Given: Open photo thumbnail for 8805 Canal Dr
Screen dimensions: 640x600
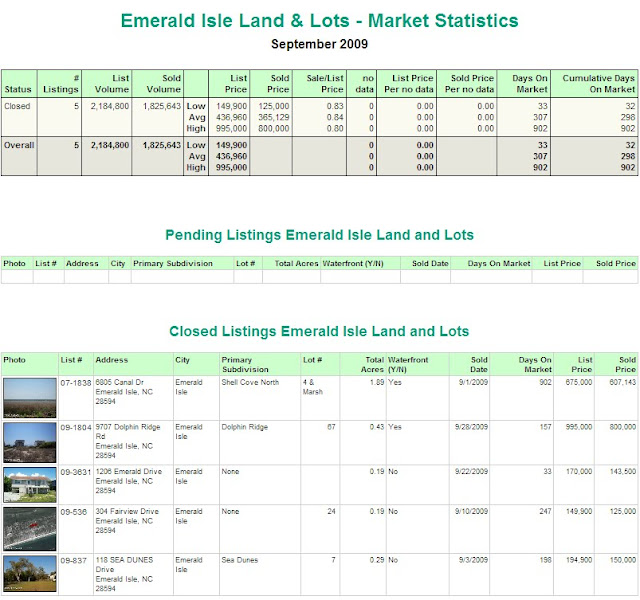Looking at the screenshot, I should [30, 398].
